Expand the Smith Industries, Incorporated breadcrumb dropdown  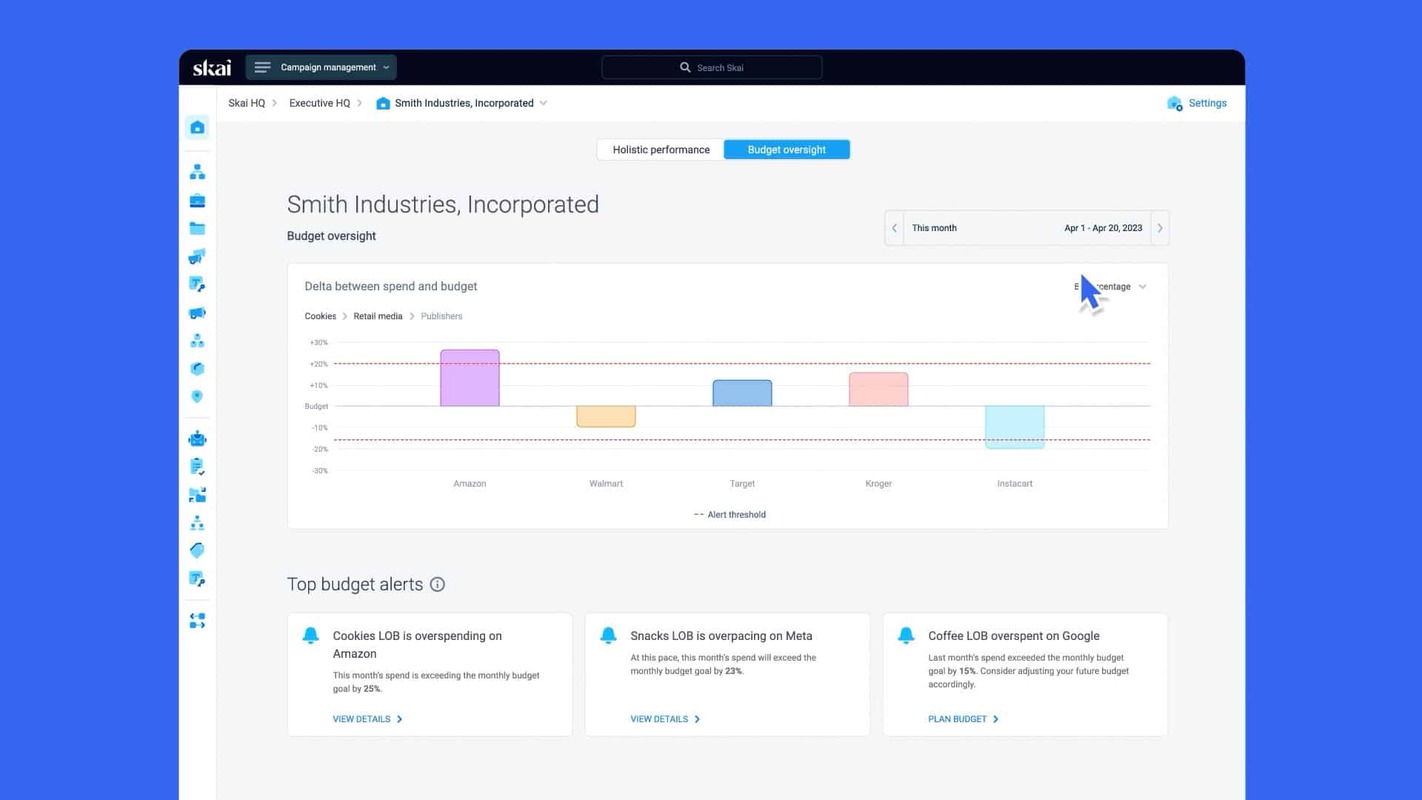click(x=543, y=103)
